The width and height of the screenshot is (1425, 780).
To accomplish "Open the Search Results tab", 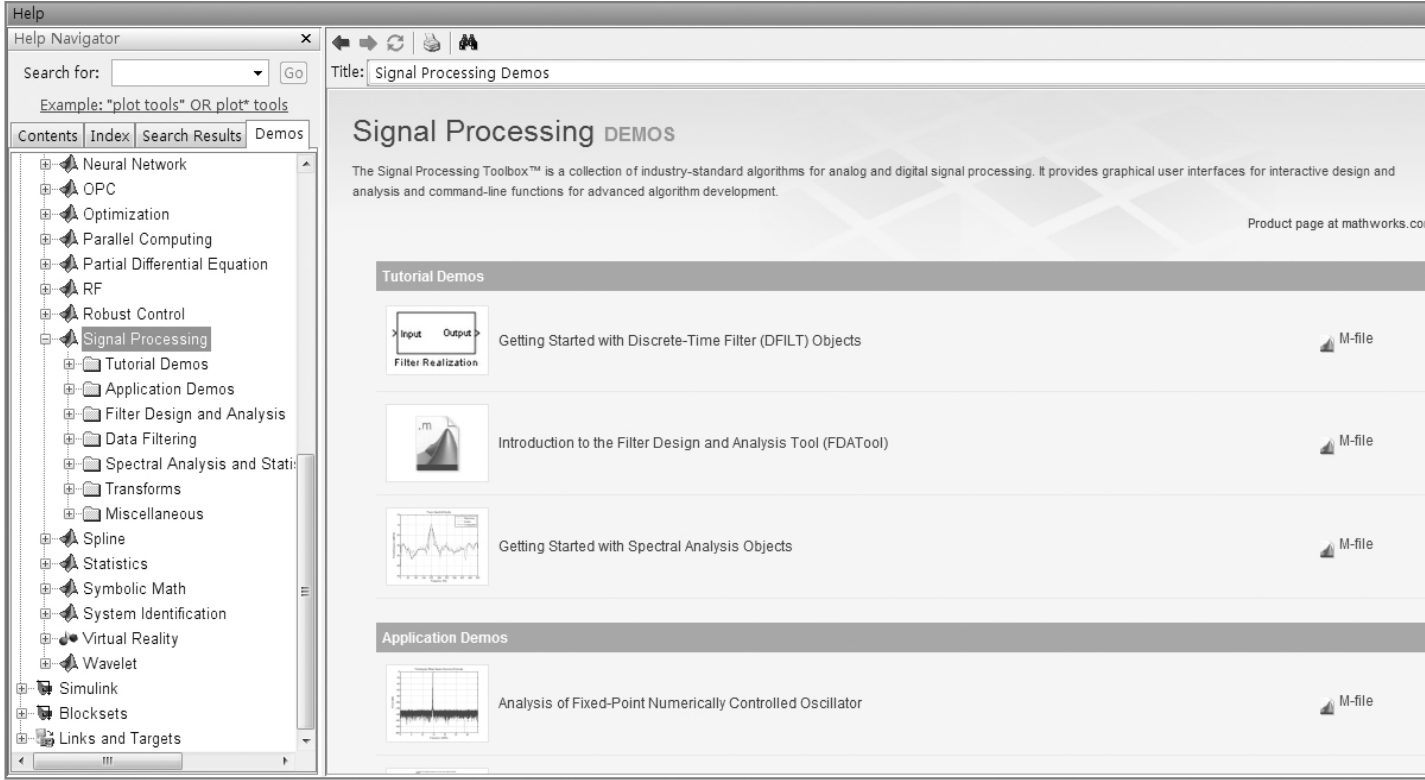I will point(190,135).
